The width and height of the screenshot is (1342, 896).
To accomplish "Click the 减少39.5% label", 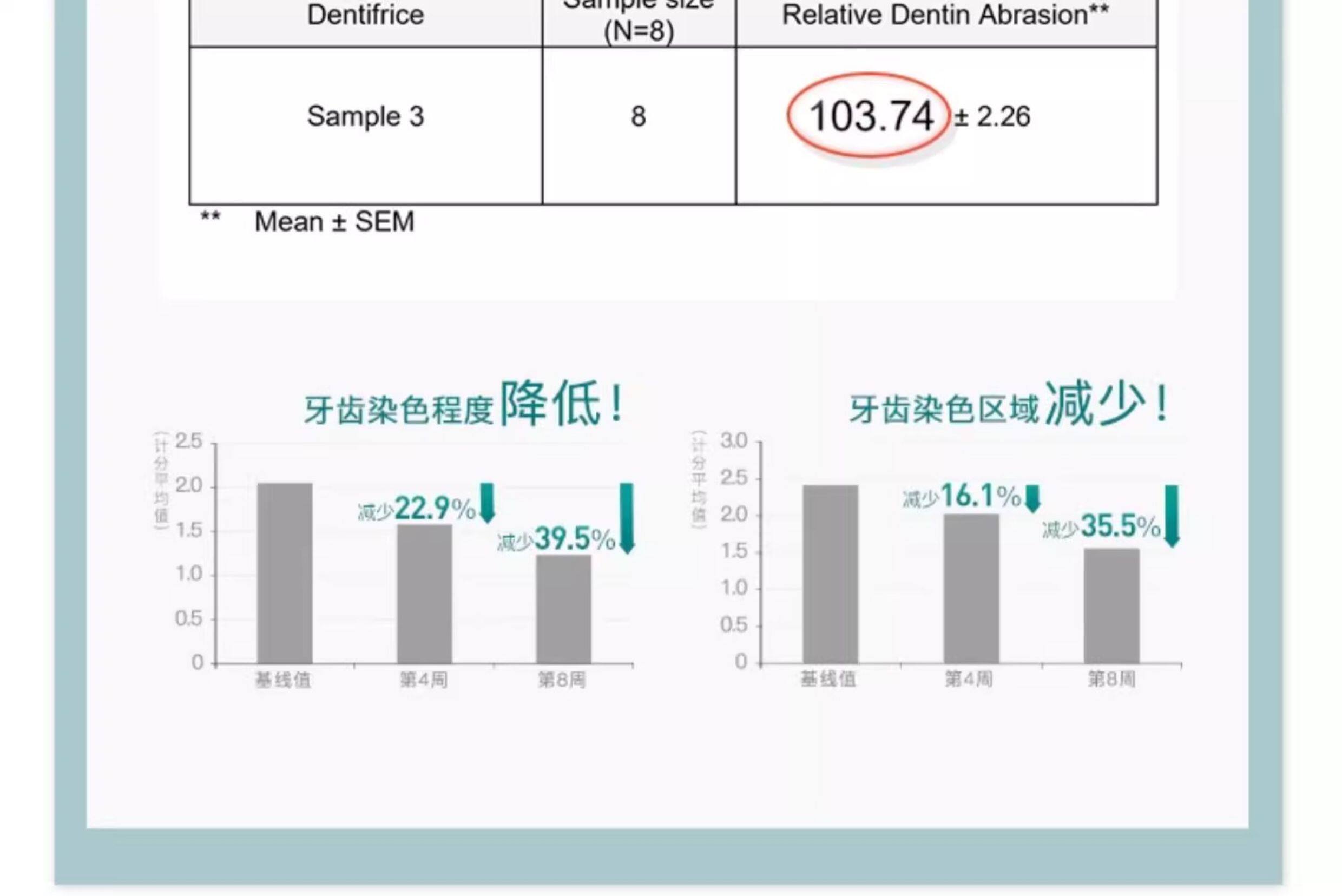I will (x=556, y=539).
